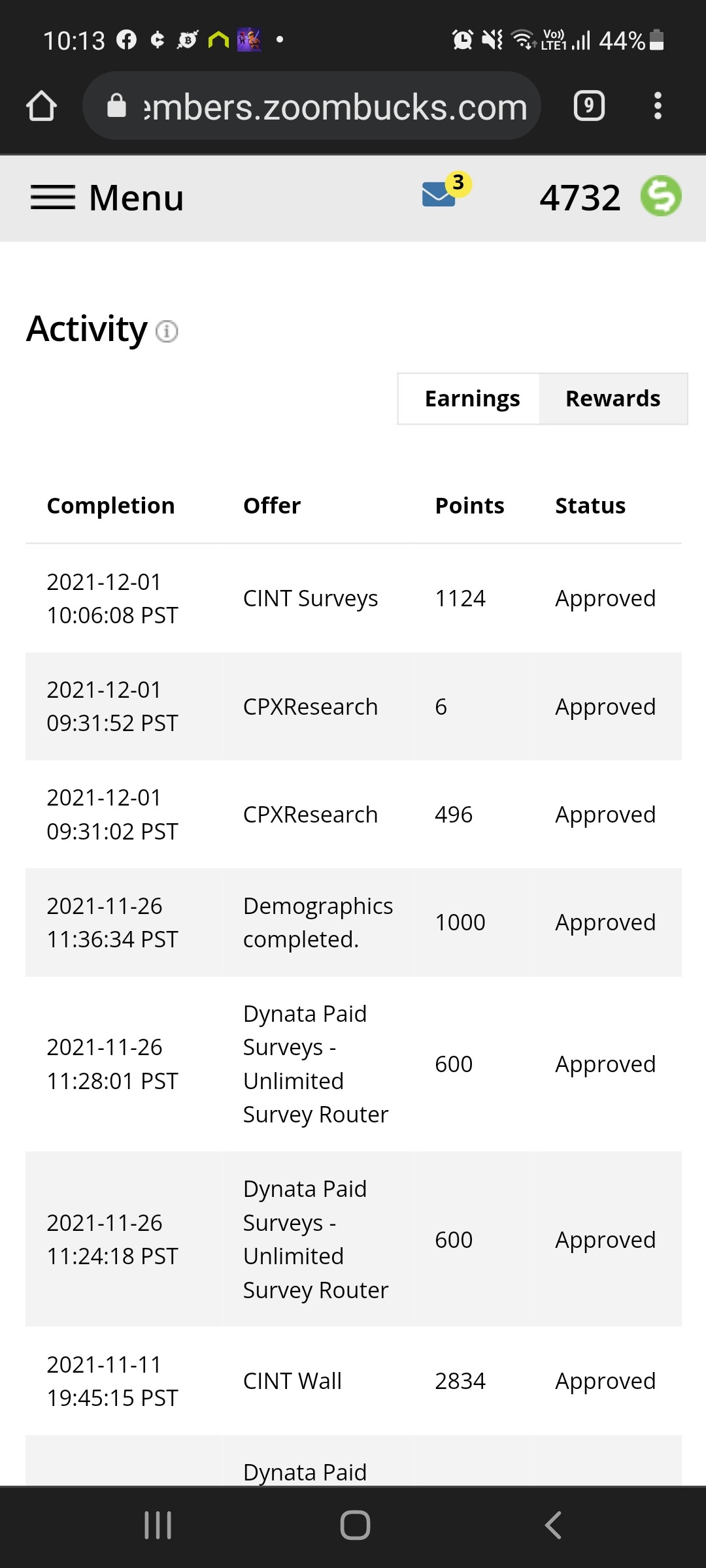Click the Activity info icon

(x=167, y=331)
